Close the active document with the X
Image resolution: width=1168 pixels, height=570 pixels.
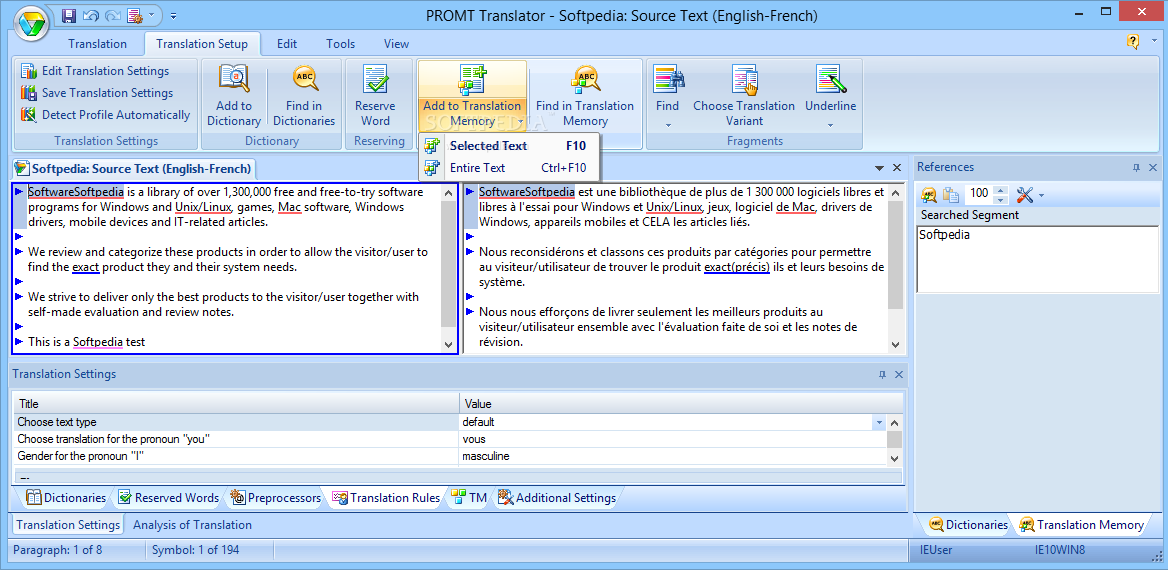tap(897, 168)
